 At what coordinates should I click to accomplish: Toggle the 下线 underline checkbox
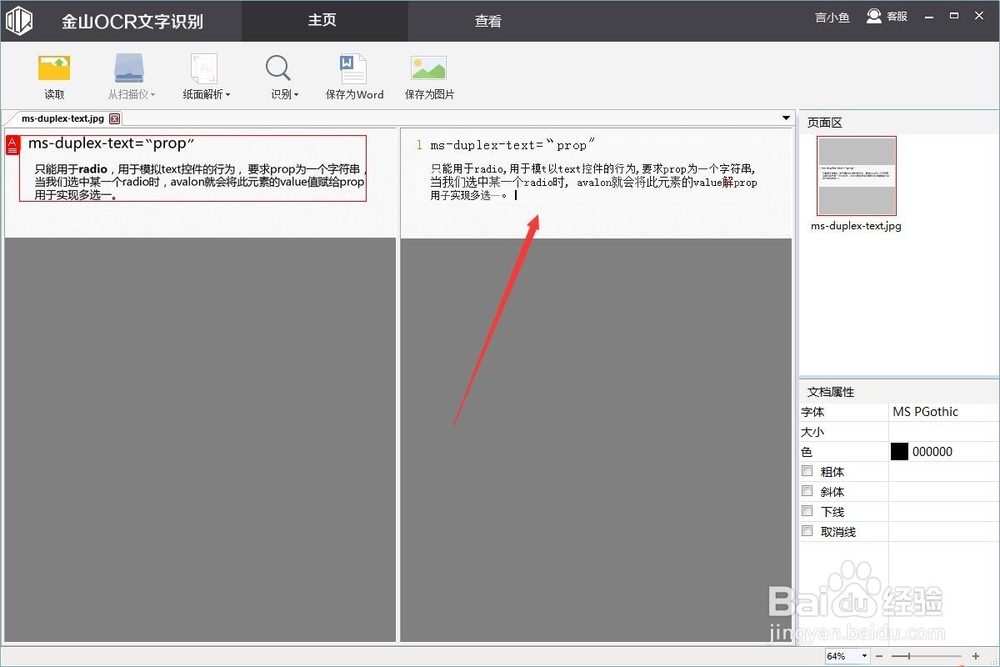(807, 510)
